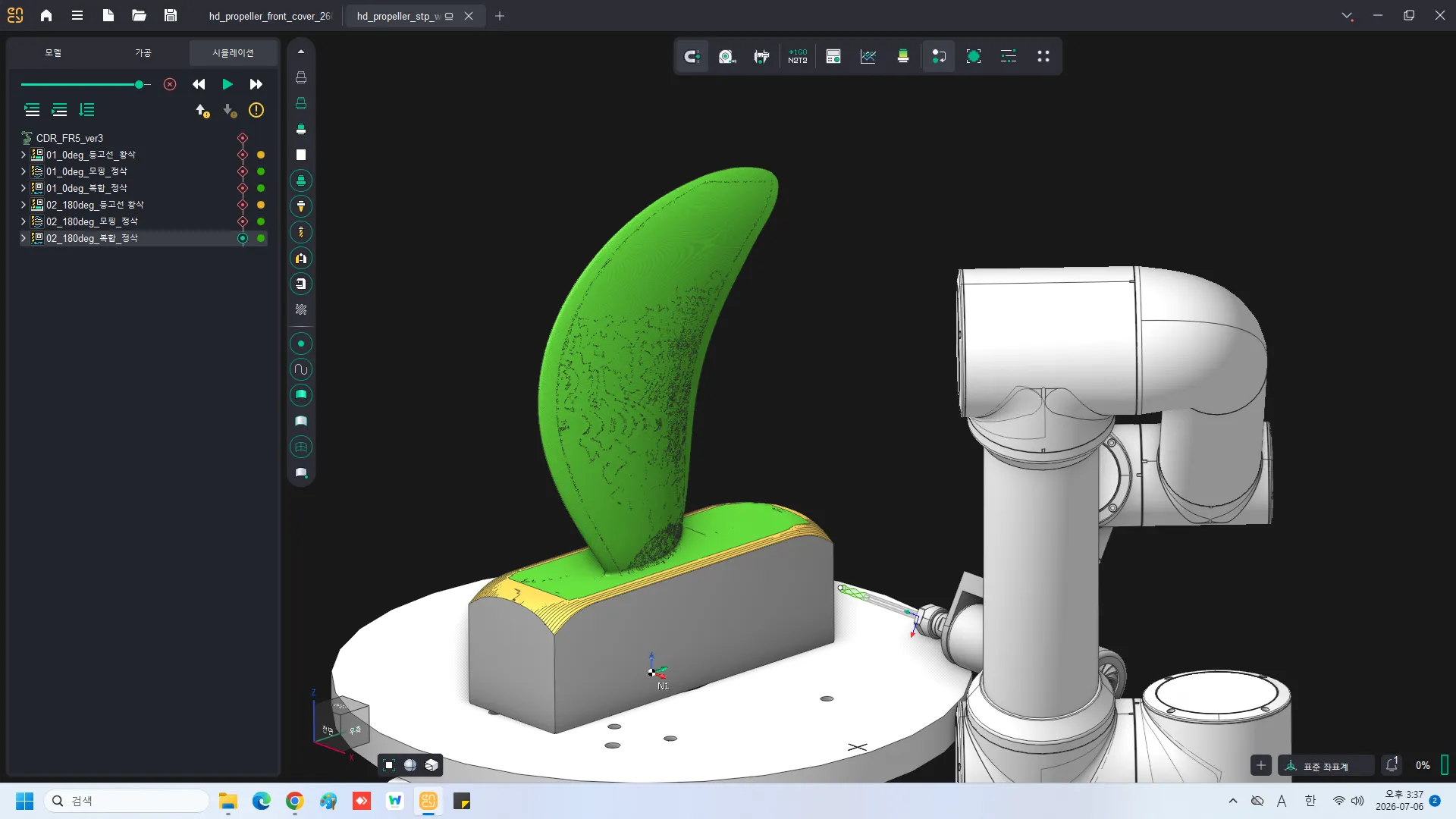Expand the 01_0deg_복합_정삭 operation
The width and height of the screenshot is (1456, 819).
click(x=24, y=188)
